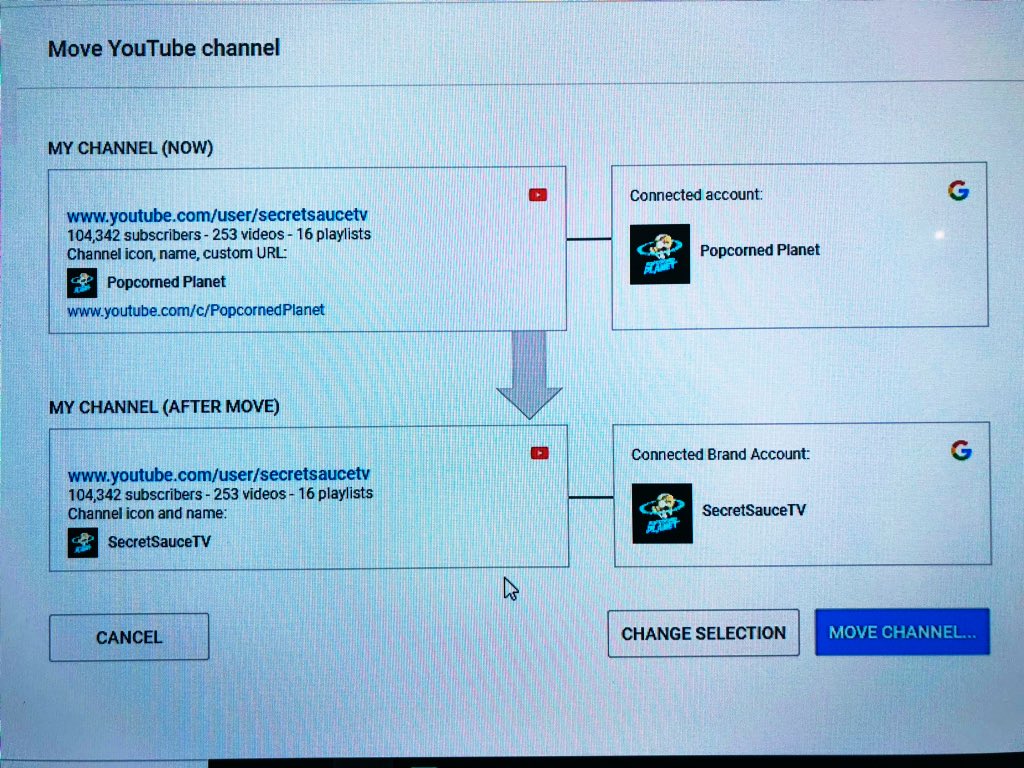The height and width of the screenshot is (768, 1024).
Task: Click the YouTube icon in the after-move channel box
Action: (539, 453)
